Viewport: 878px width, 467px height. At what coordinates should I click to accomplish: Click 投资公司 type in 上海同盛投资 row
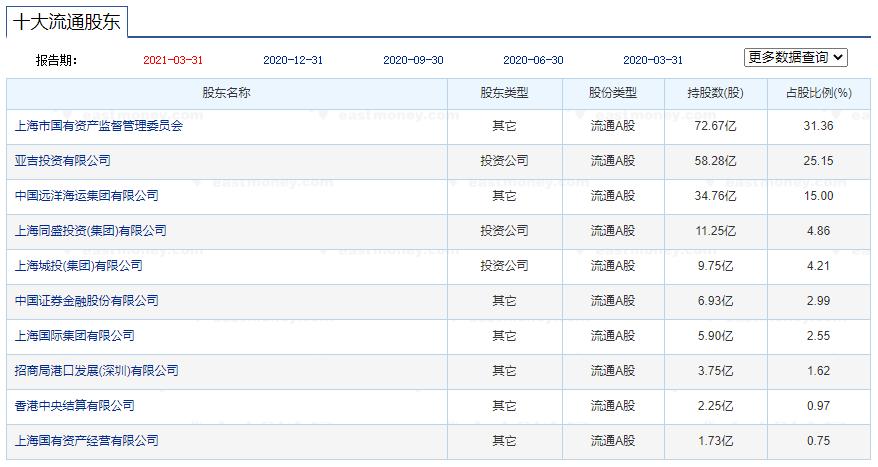[505, 231]
